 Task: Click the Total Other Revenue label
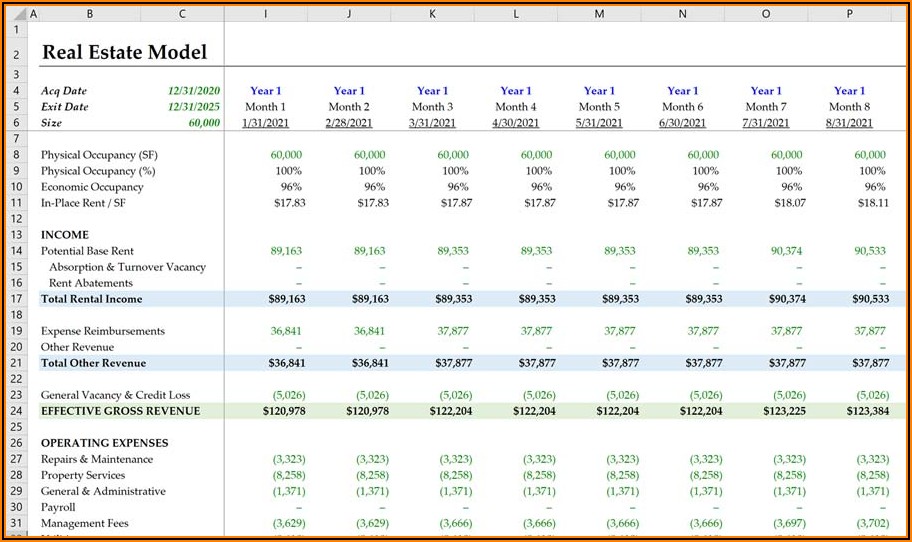click(93, 363)
